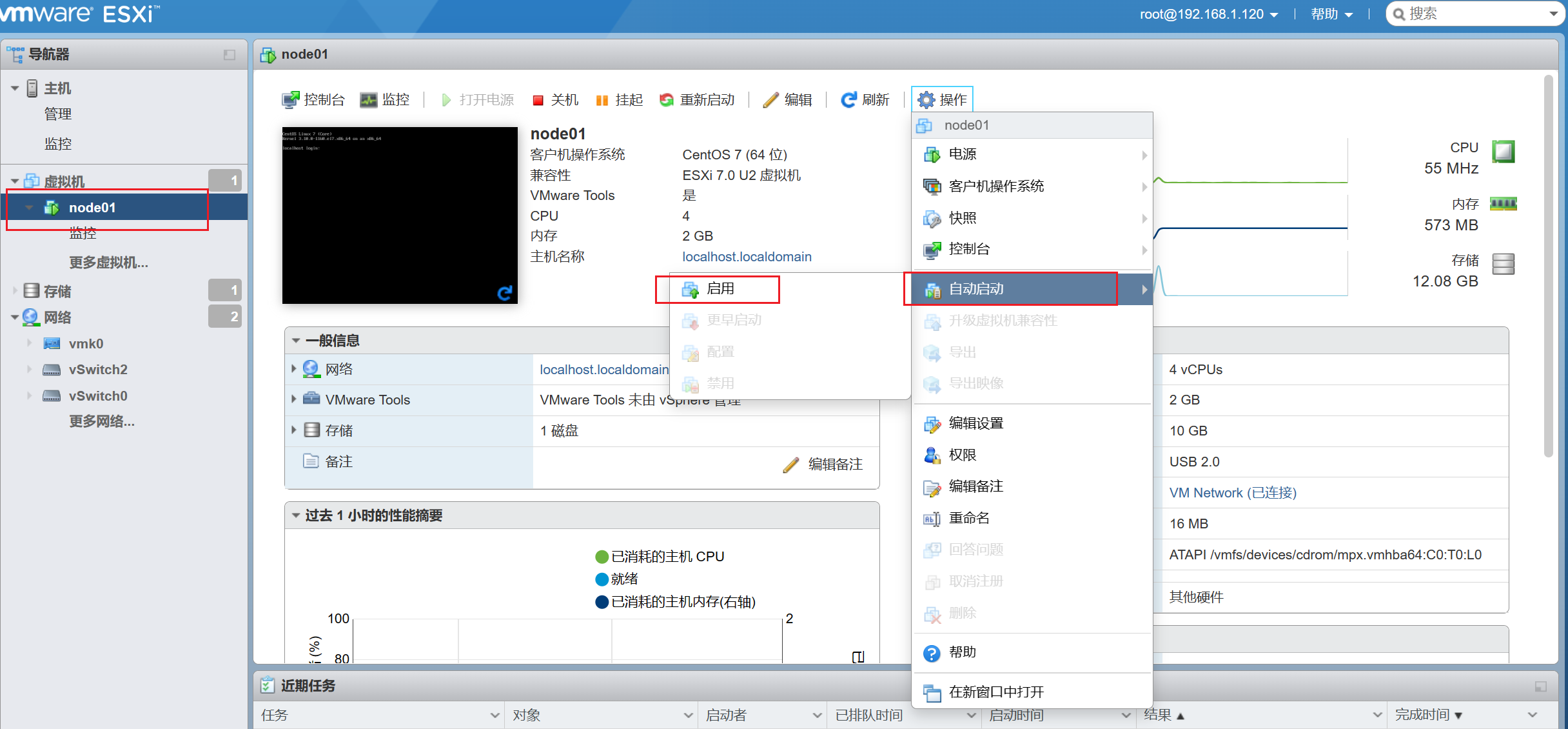The width and height of the screenshot is (1568, 729).
Task: Suspend the VM using the pause icon
Action: pos(602,100)
